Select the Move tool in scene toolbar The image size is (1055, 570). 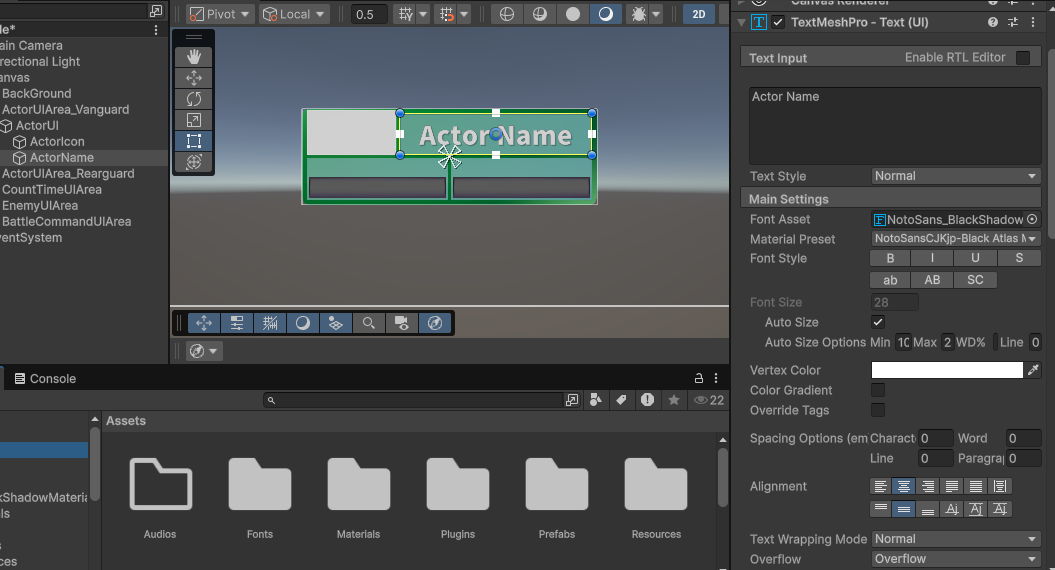(194, 78)
